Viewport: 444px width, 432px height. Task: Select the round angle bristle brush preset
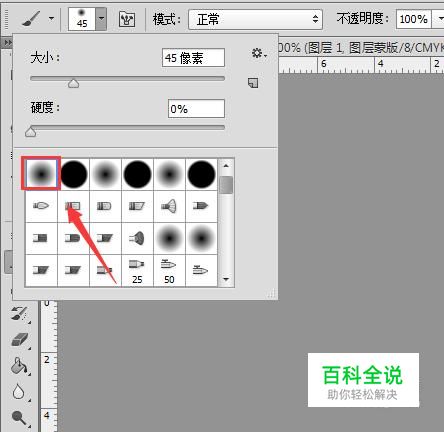(137, 206)
